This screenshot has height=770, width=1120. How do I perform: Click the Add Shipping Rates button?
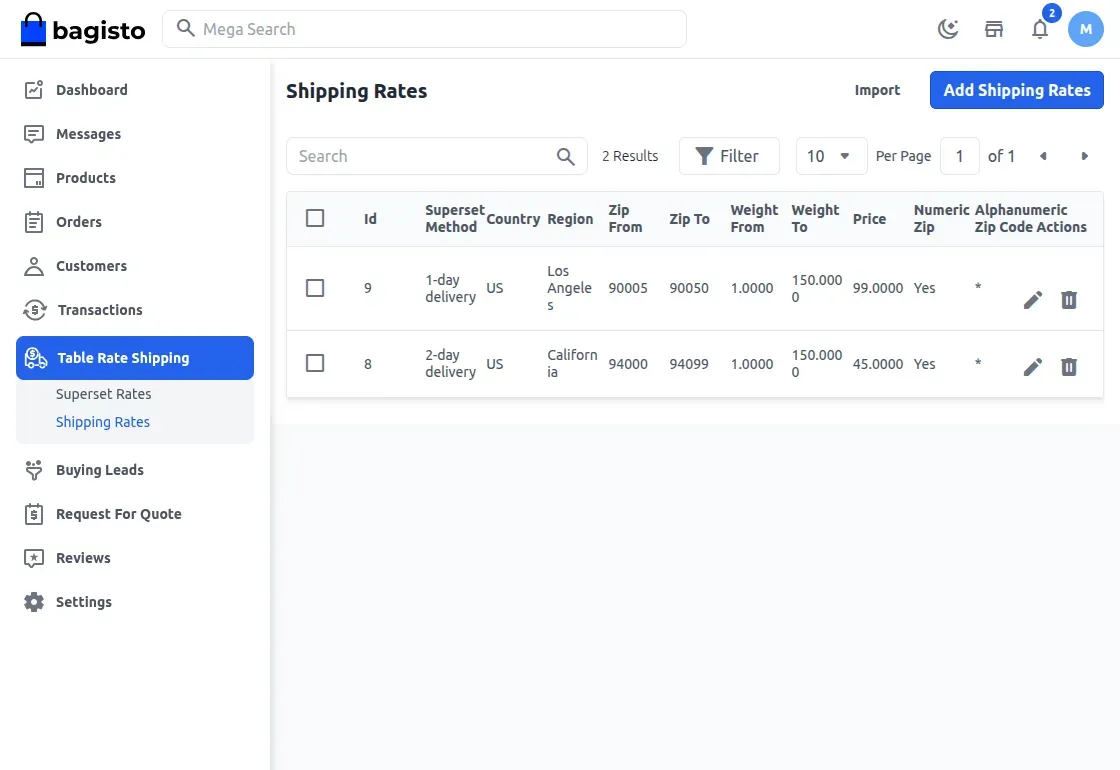(x=1016, y=90)
